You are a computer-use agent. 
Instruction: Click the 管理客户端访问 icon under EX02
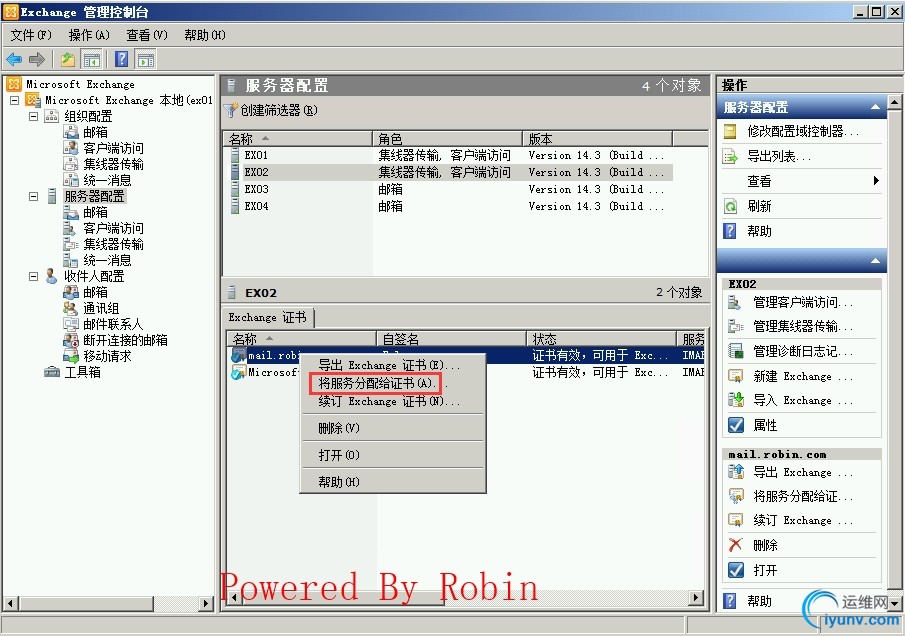click(735, 302)
